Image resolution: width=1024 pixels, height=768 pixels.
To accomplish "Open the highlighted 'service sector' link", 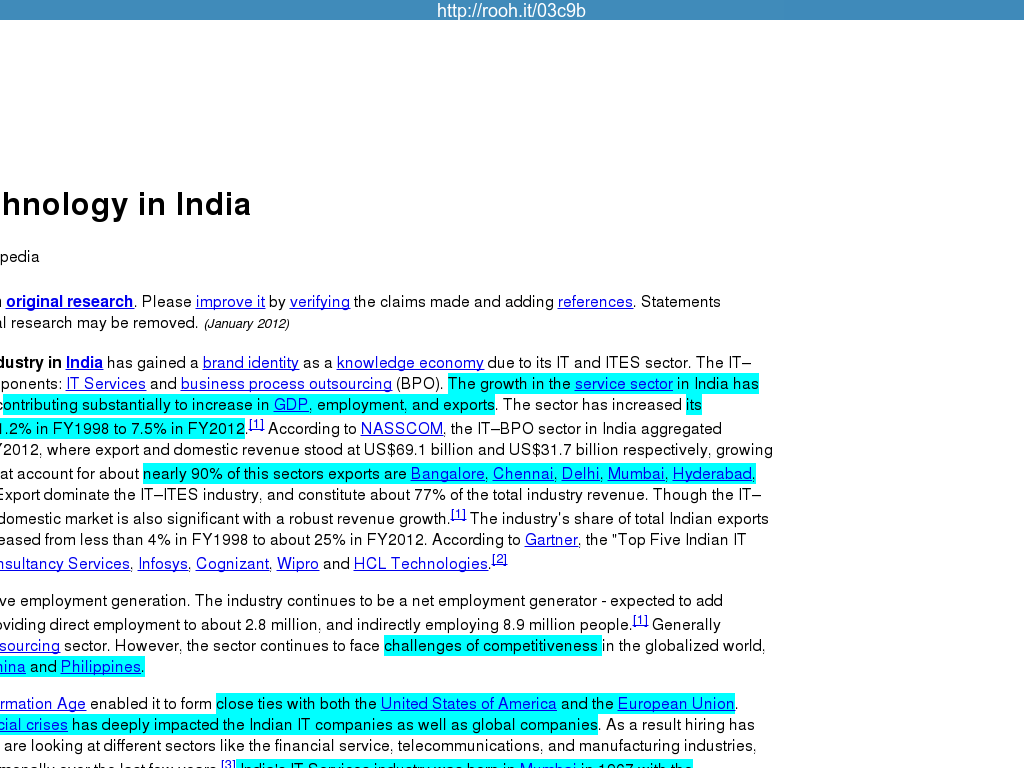I will coord(623,384).
